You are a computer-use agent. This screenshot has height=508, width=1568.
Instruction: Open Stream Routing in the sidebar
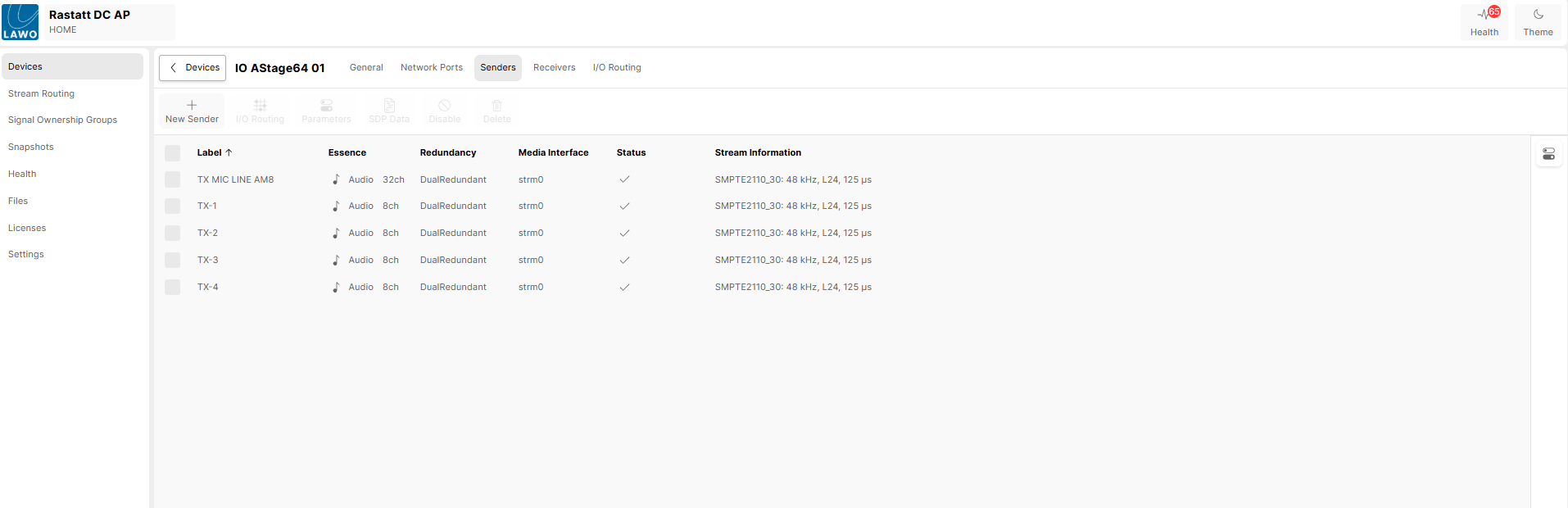[41, 94]
